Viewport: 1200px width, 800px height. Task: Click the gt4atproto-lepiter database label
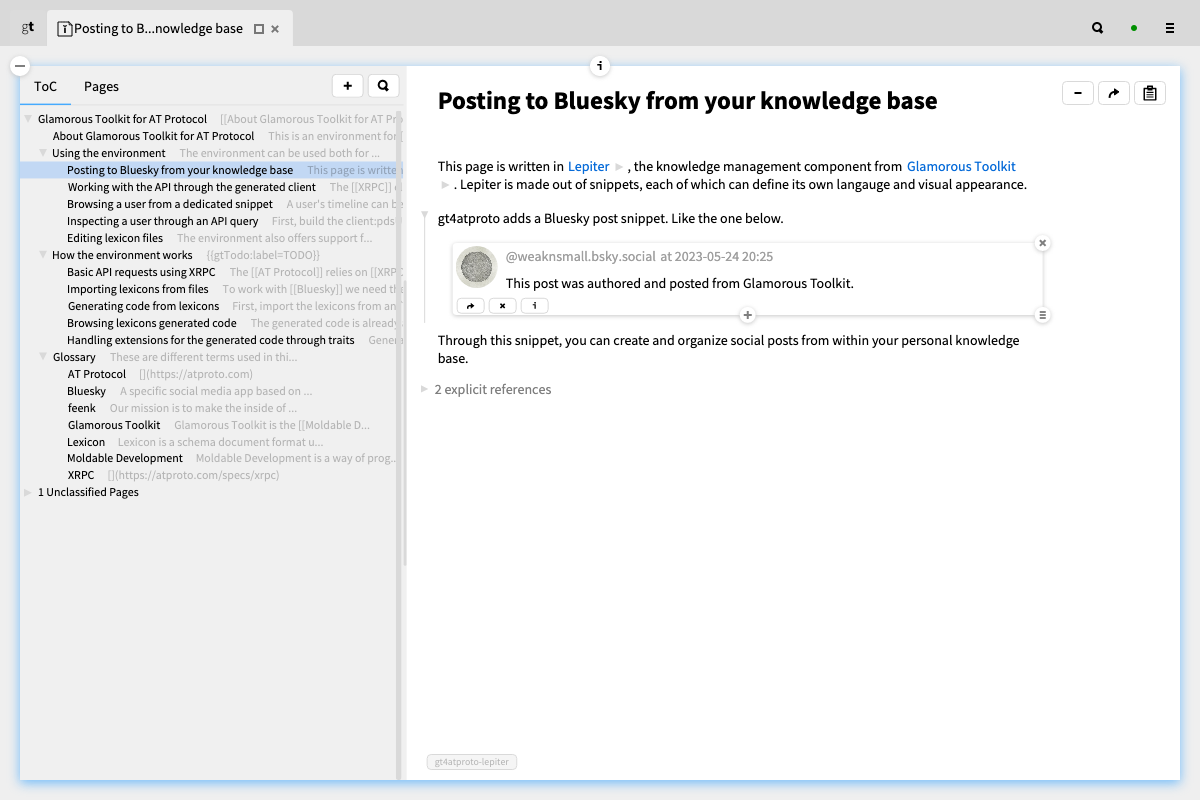pos(472,762)
